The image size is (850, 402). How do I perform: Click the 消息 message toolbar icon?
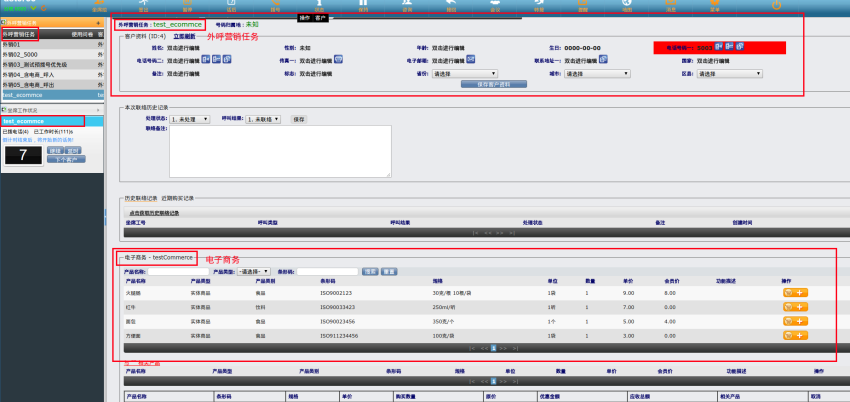[670, 5]
